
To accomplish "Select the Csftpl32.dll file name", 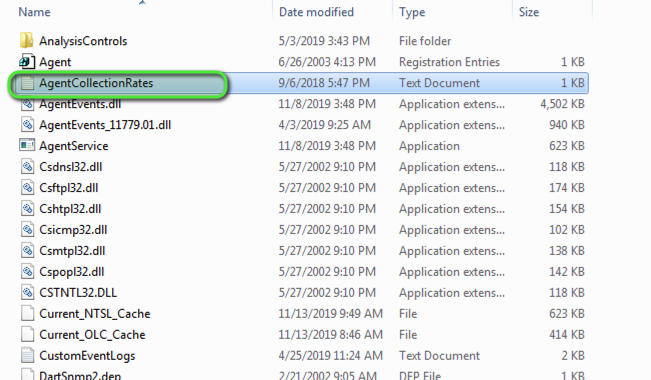I will [x=69, y=188].
